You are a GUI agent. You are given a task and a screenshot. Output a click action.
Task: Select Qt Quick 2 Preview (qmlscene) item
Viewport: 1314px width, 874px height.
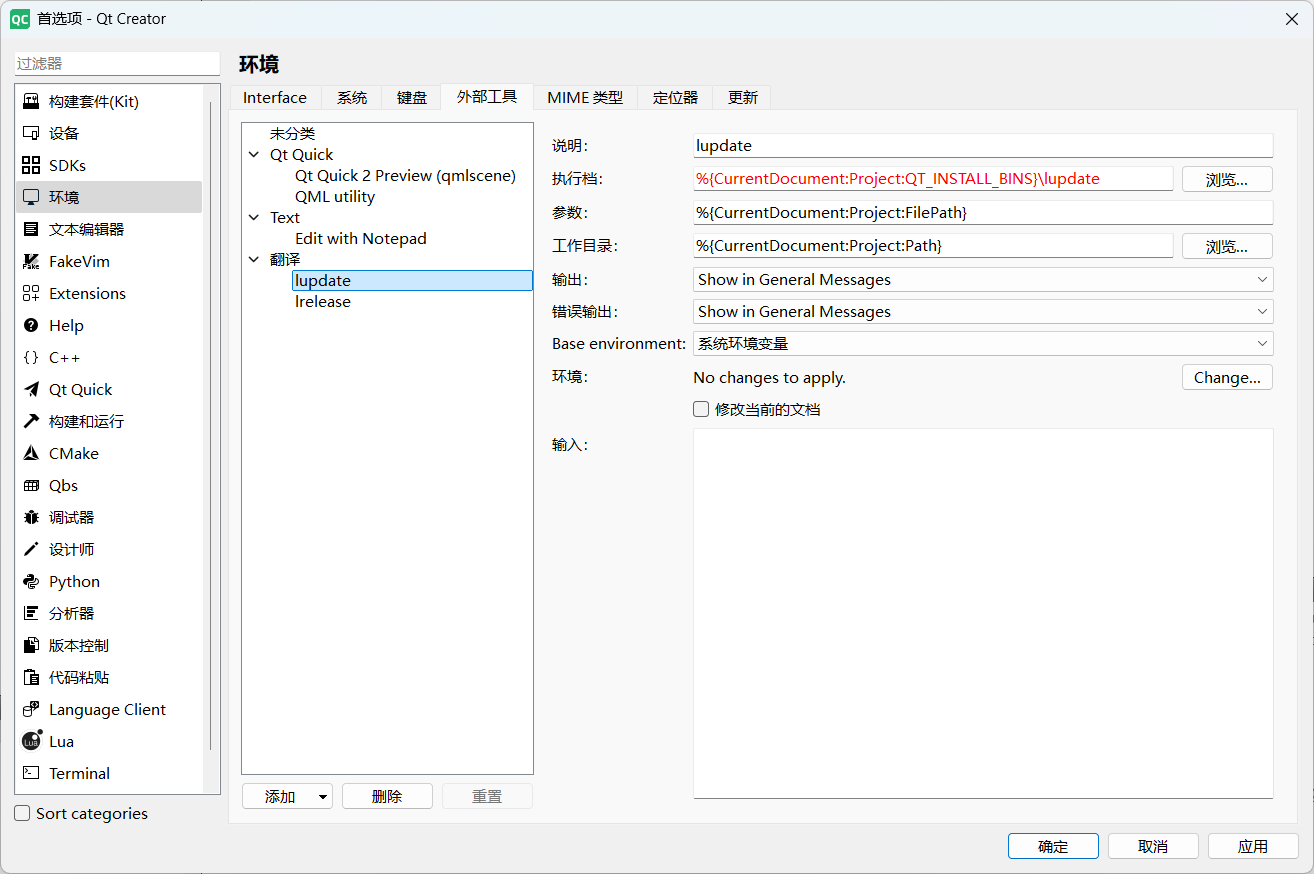(x=405, y=176)
